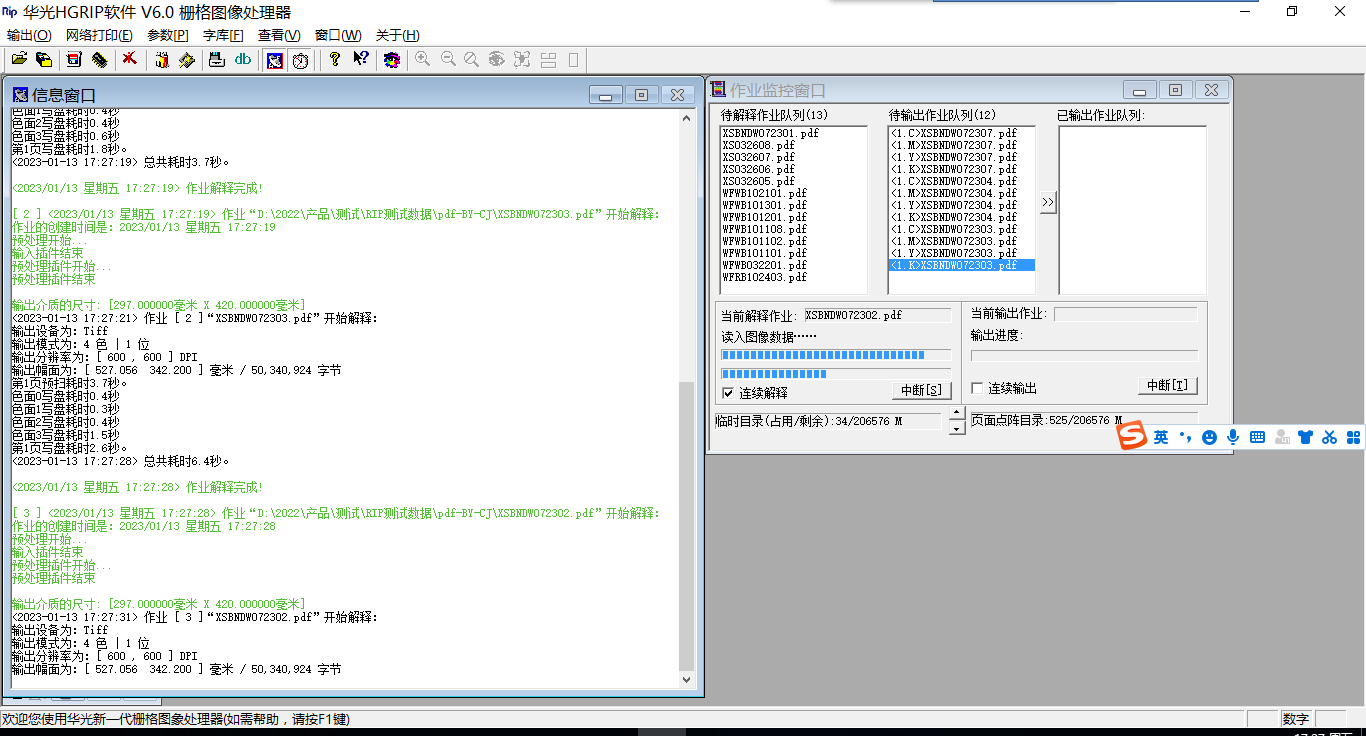Click the zoom out magnifier icon
1366x736 pixels.
[448, 60]
